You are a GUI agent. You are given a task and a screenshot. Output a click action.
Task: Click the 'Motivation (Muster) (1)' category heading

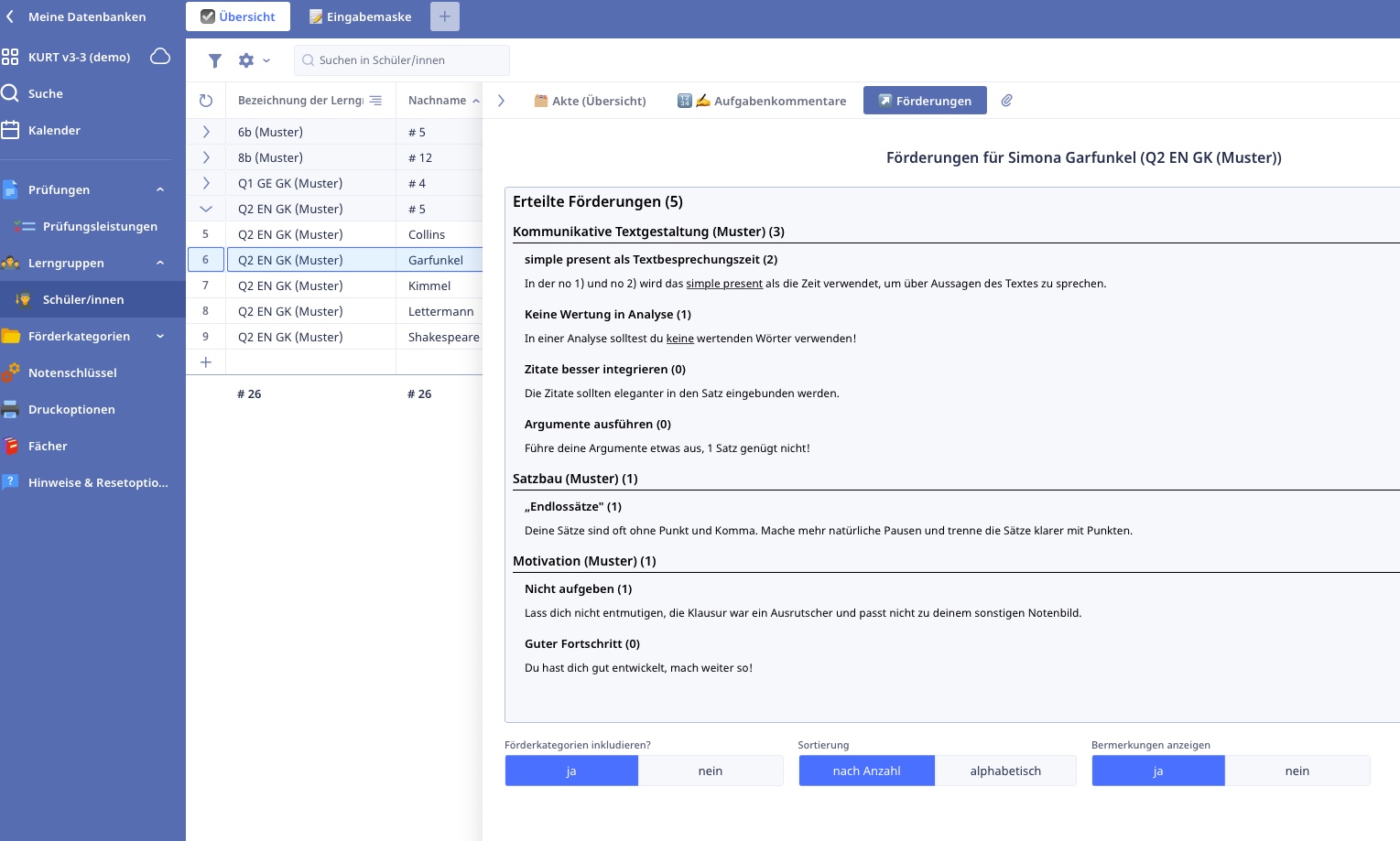(584, 561)
